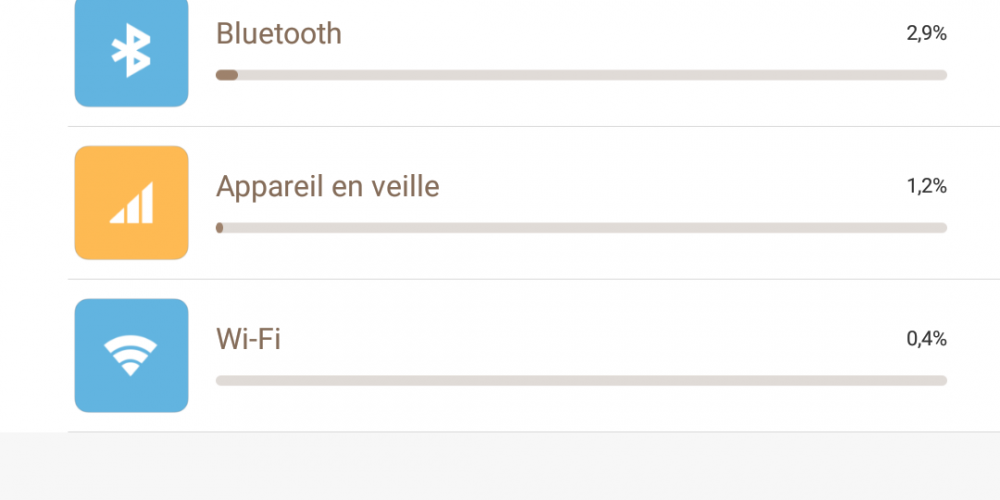Click the Wi-Fi usage progress bar
This screenshot has width=1000, height=500.
pos(581,381)
